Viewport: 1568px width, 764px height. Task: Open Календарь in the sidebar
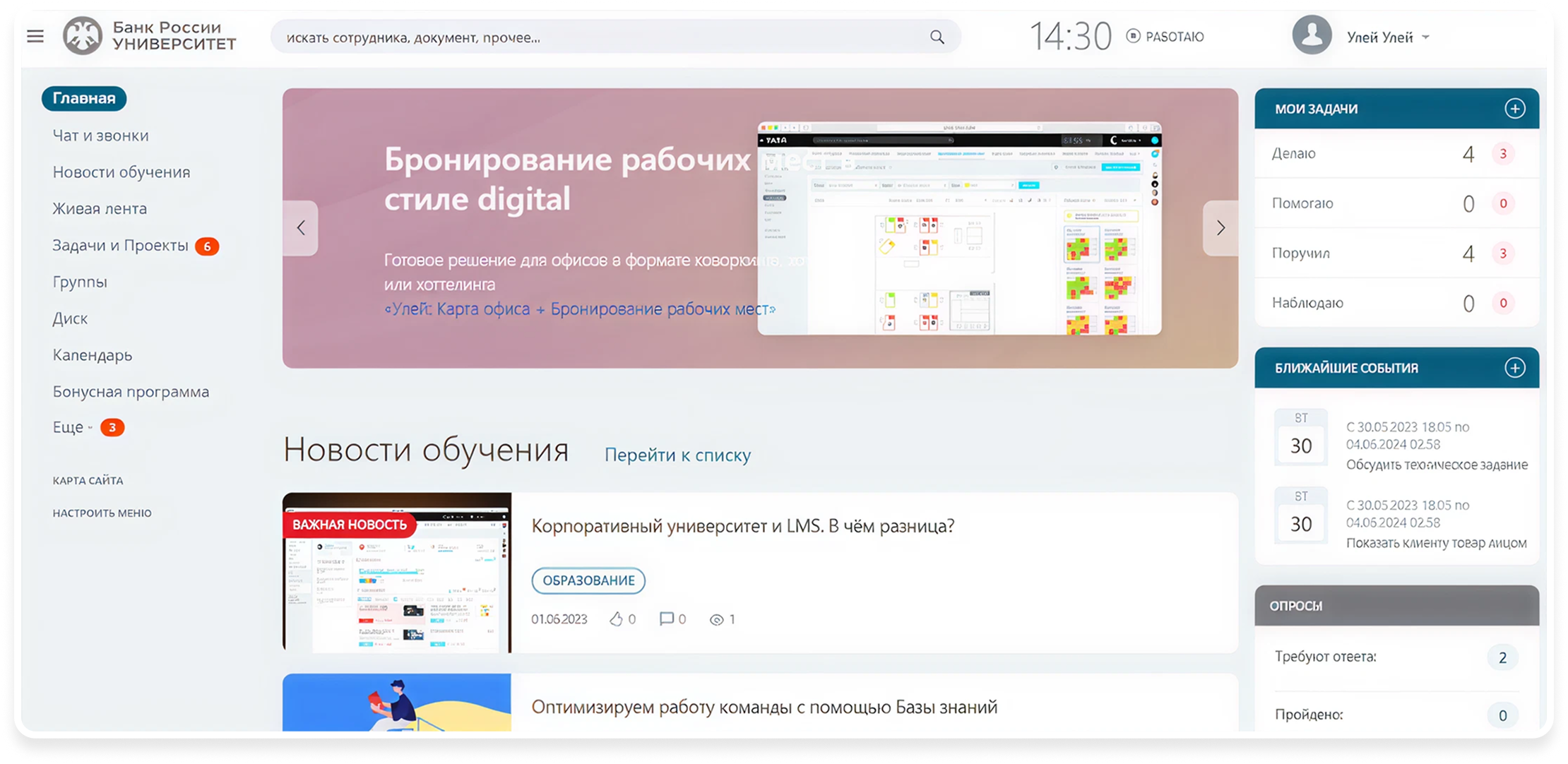[x=93, y=355]
